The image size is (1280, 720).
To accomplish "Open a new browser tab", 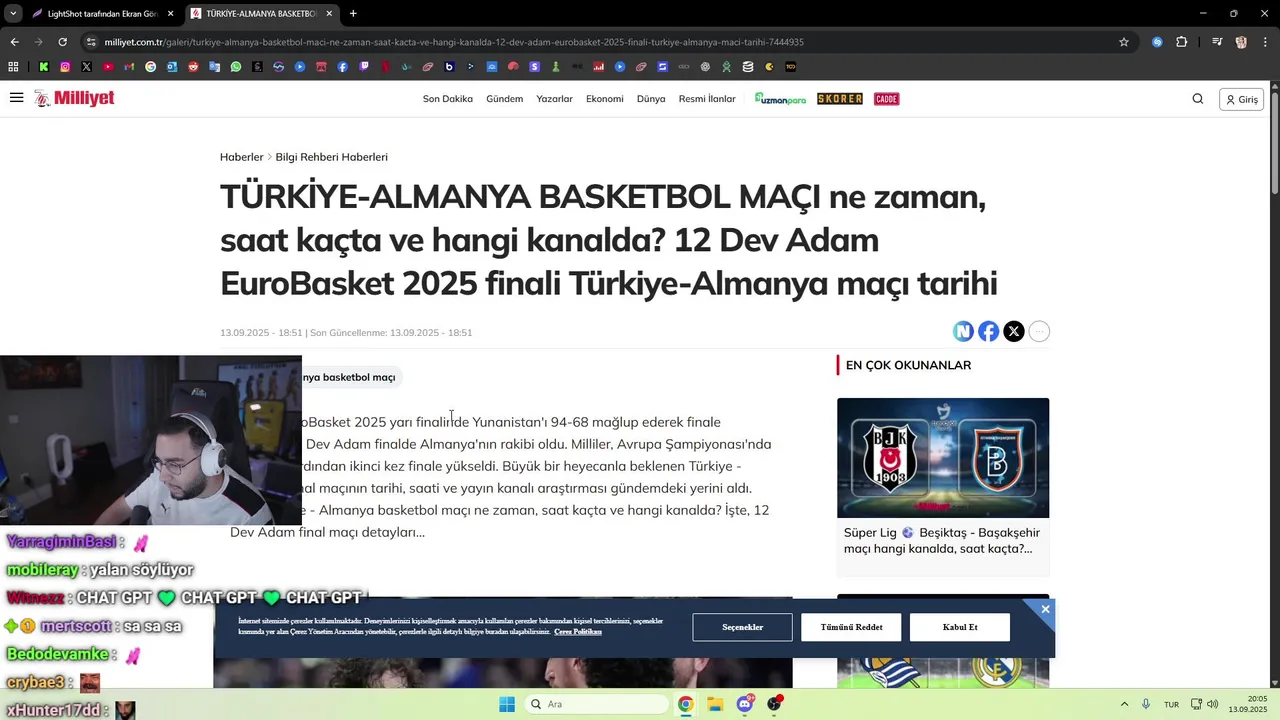I will [353, 14].
